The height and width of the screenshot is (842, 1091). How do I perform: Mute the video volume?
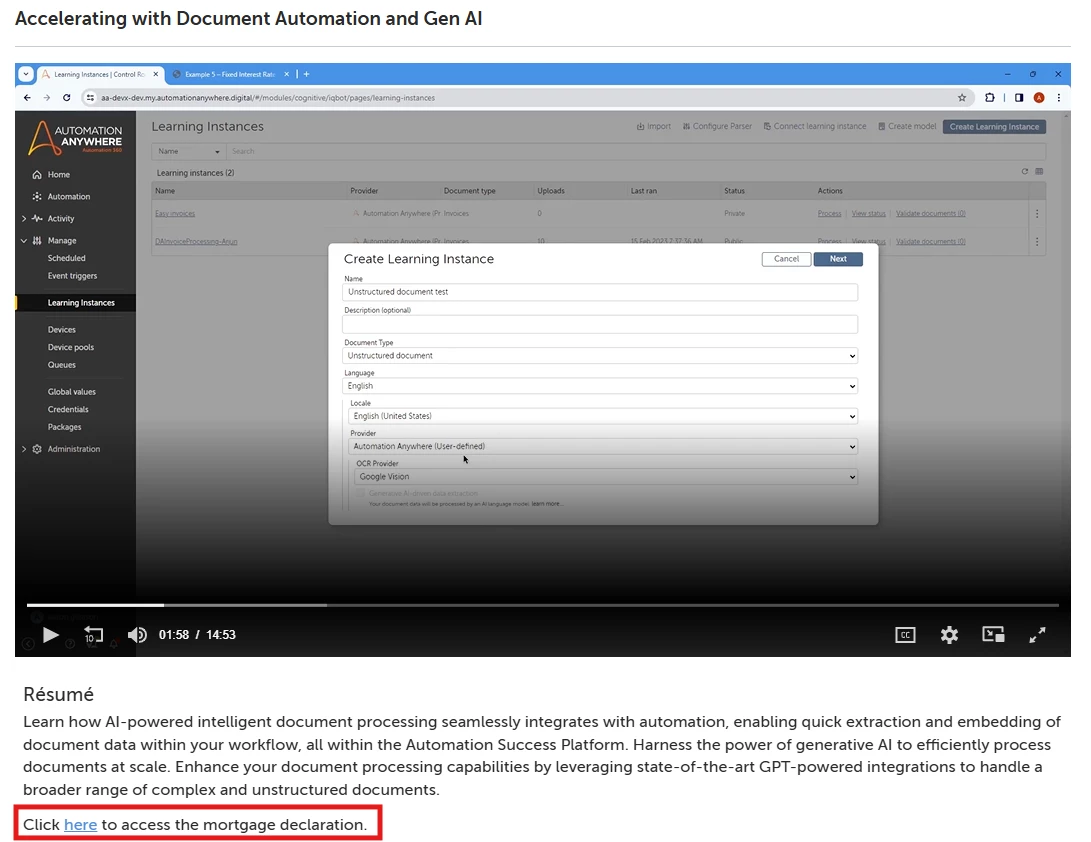(x=137, y=635)
